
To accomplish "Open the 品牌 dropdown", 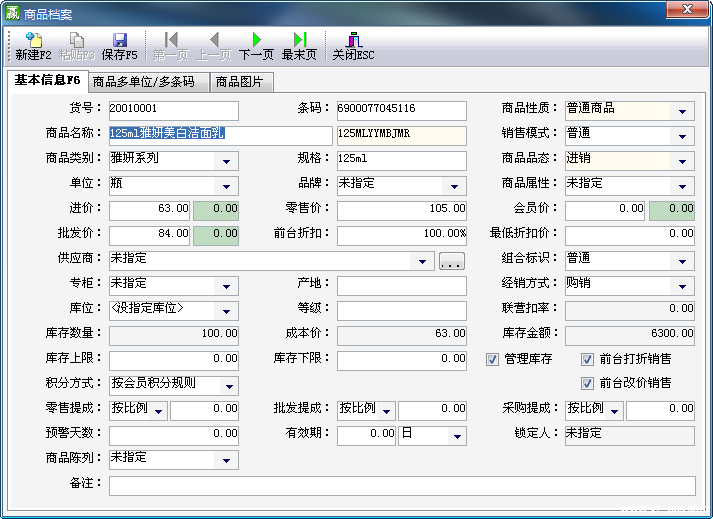I will (x=454, y=186).
